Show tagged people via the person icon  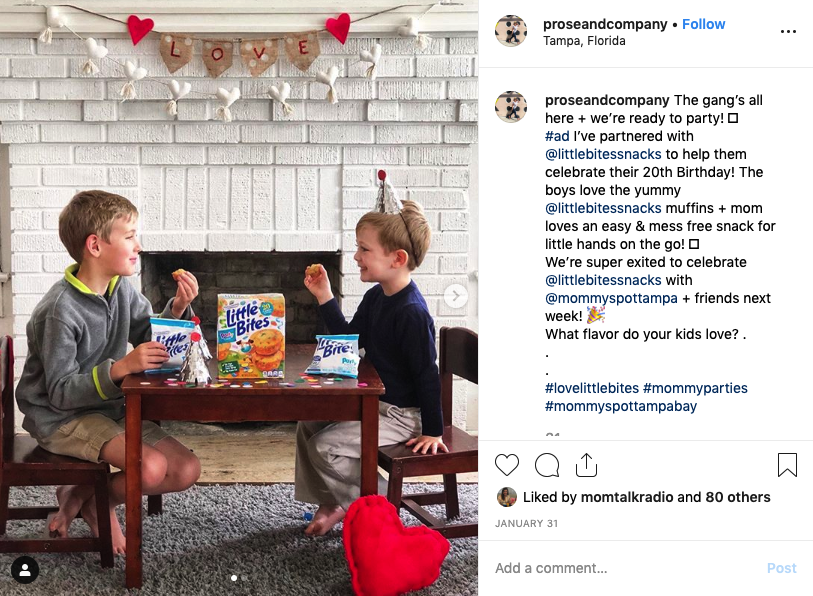pos(24,570)
